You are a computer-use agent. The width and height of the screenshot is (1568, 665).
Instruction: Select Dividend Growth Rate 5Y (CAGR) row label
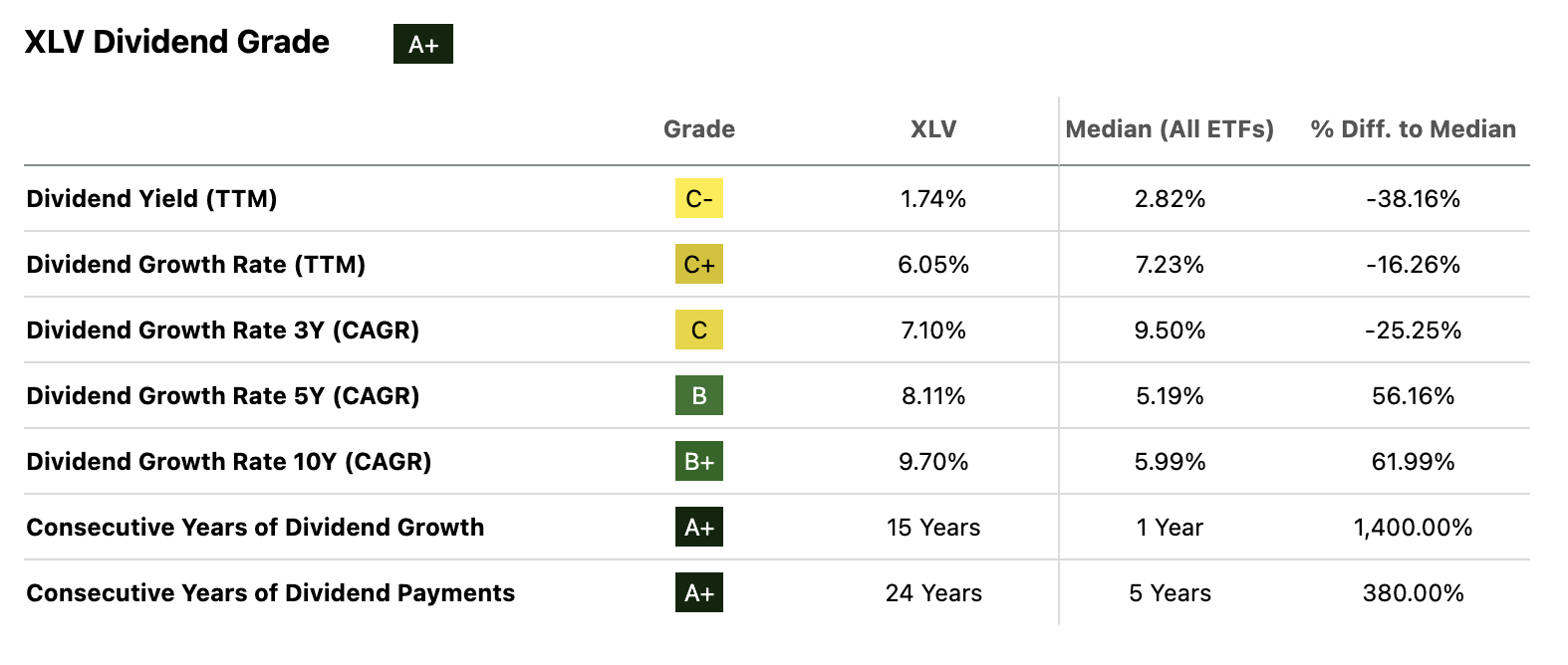tap(222, 395)
